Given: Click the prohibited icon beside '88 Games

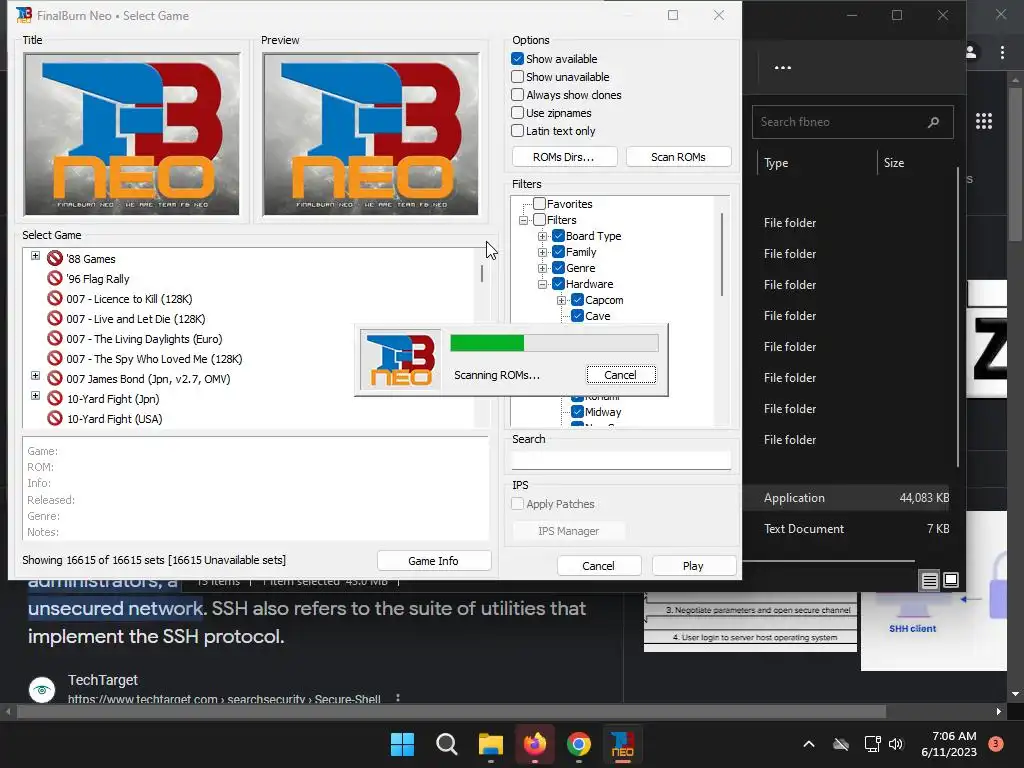Looking at the screenshot, I should 55,259.
